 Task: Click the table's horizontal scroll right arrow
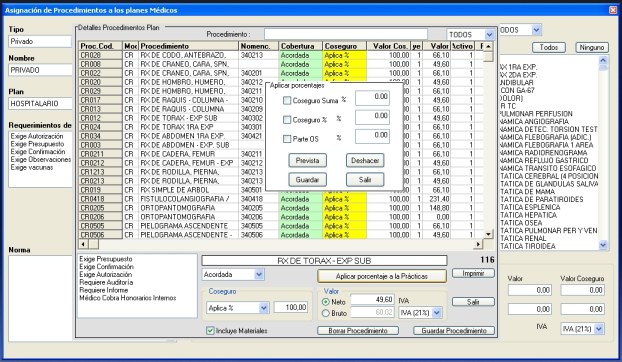coord(478,244)
